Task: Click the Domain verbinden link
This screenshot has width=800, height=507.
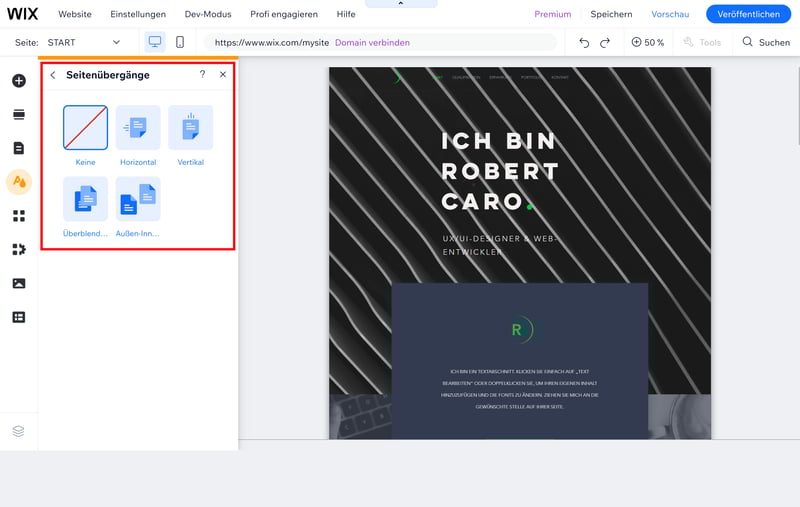Action: 372,43
